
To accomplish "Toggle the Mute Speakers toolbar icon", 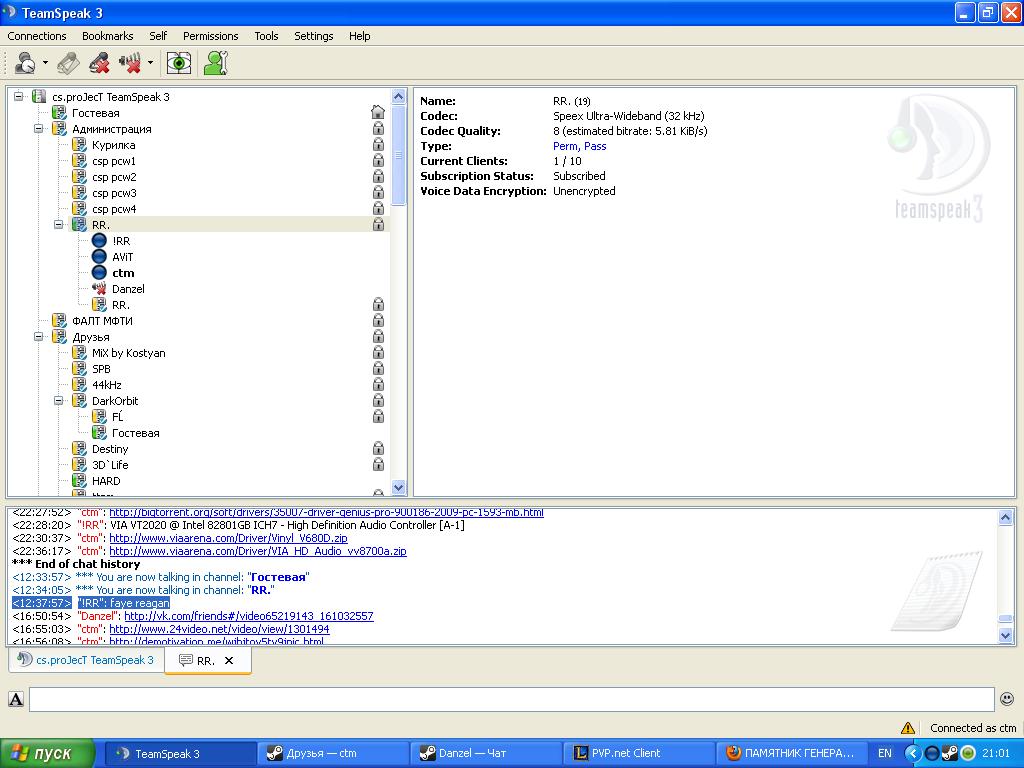I will 130,63.
